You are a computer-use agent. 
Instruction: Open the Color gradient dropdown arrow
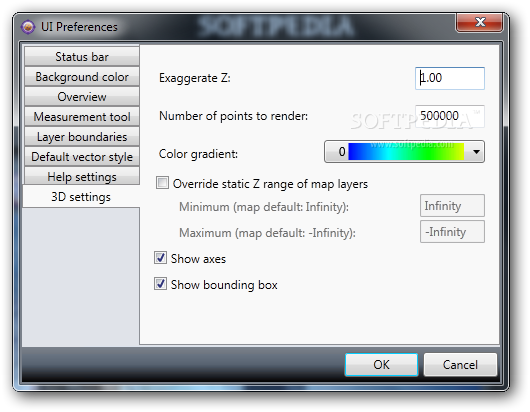[x=476, y=152]
